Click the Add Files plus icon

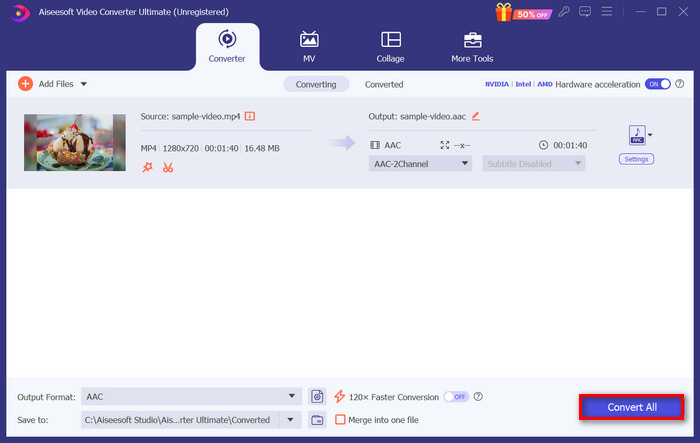(x=25, y=84)
